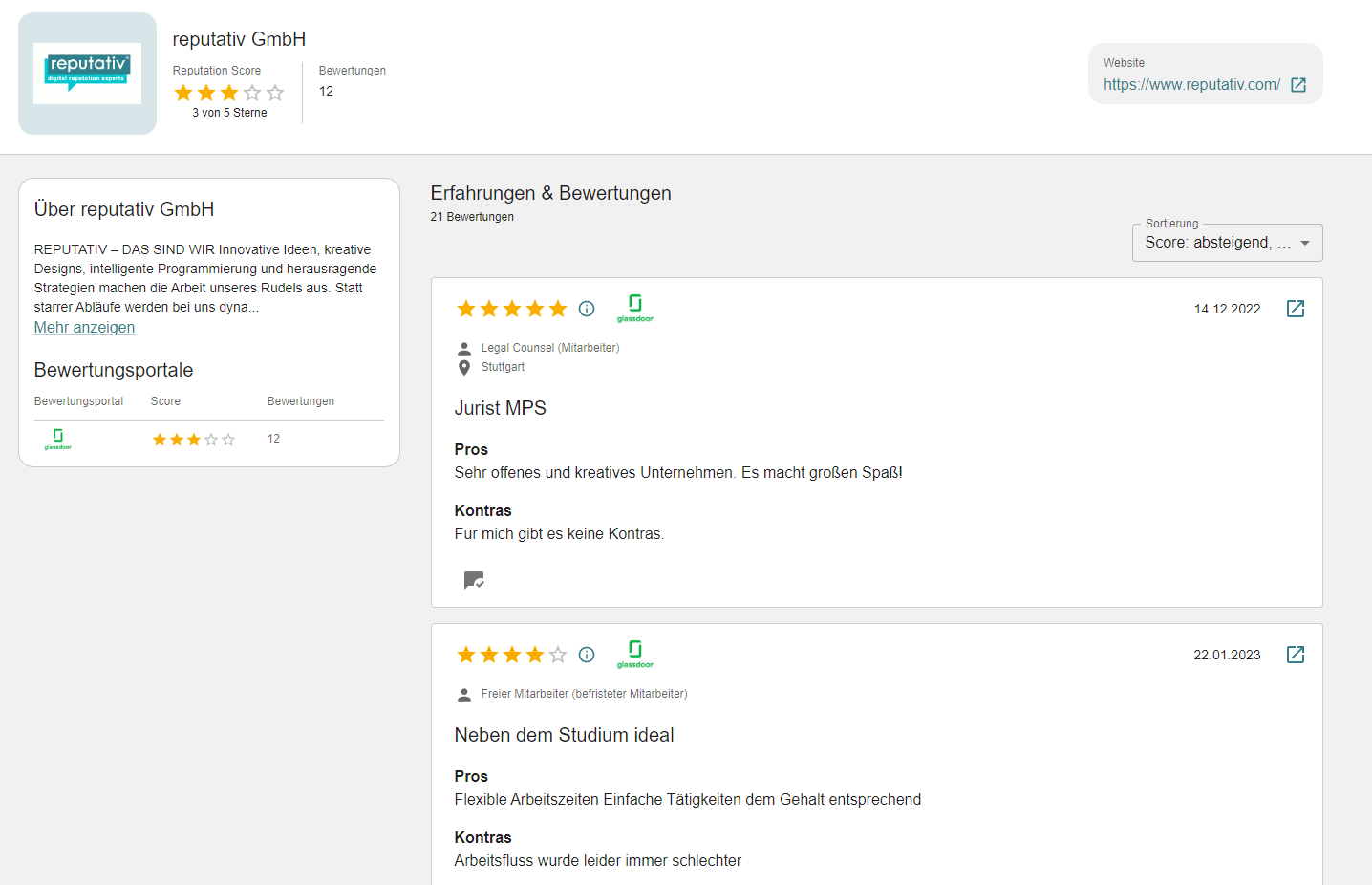Click the Score column header
Image resolution: width=1372 pixels, height=885 pixels.
(x=165, y=401)
